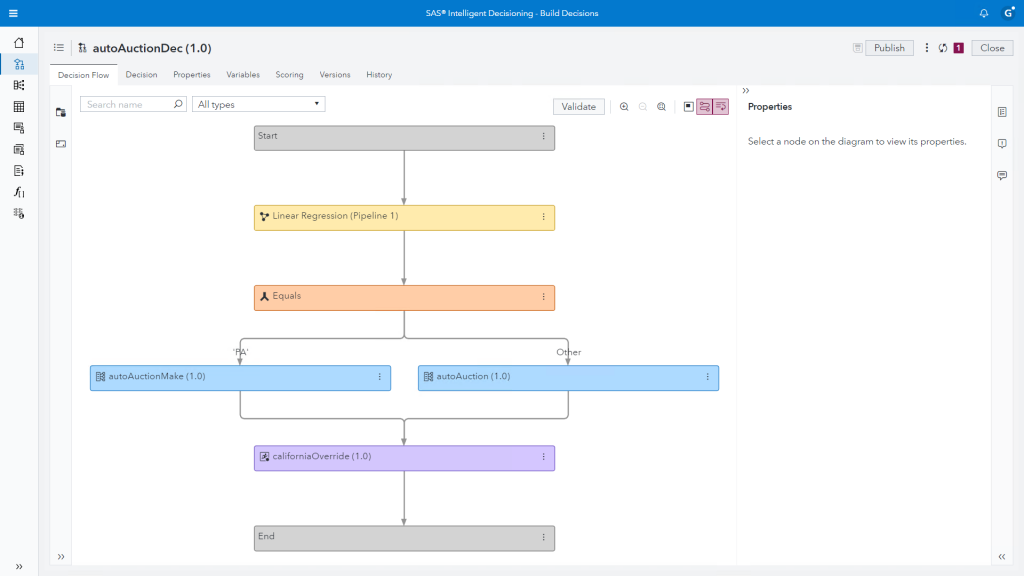Select the Zoom In icon above the diagram
Image resolution: width=1024 pixels, height=576 pixels.
[x=624, y=106]
